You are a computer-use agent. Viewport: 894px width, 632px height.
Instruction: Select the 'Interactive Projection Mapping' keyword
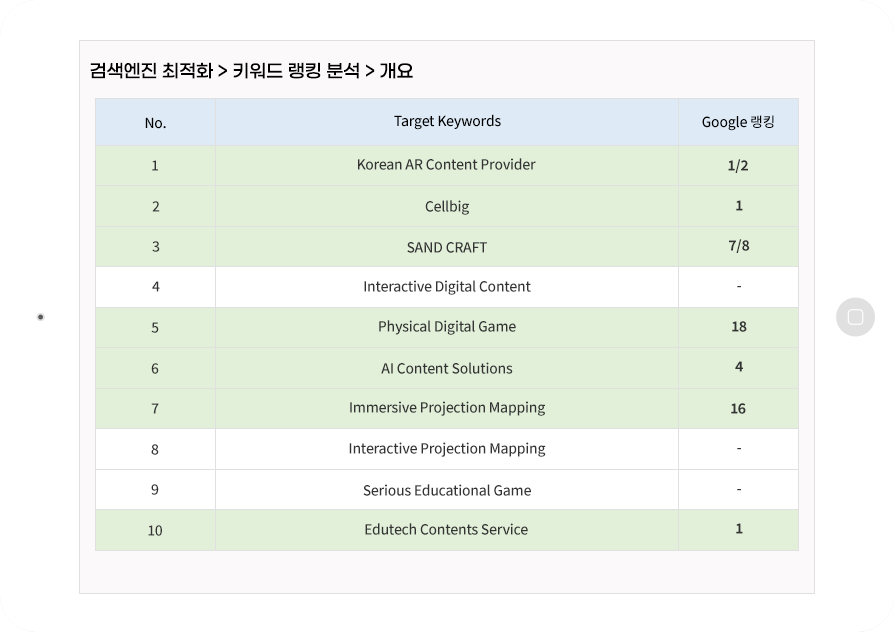point(447,449)
